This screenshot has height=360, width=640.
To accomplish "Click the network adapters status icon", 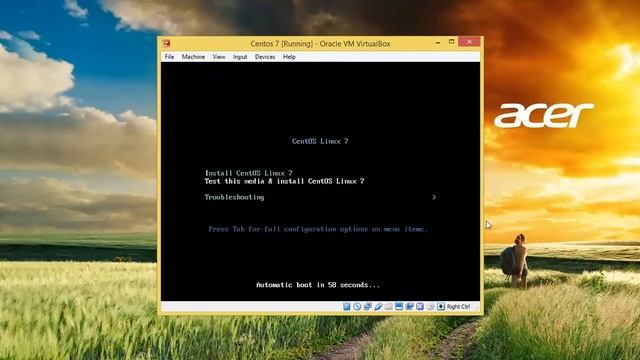I will tap(368, 306).
